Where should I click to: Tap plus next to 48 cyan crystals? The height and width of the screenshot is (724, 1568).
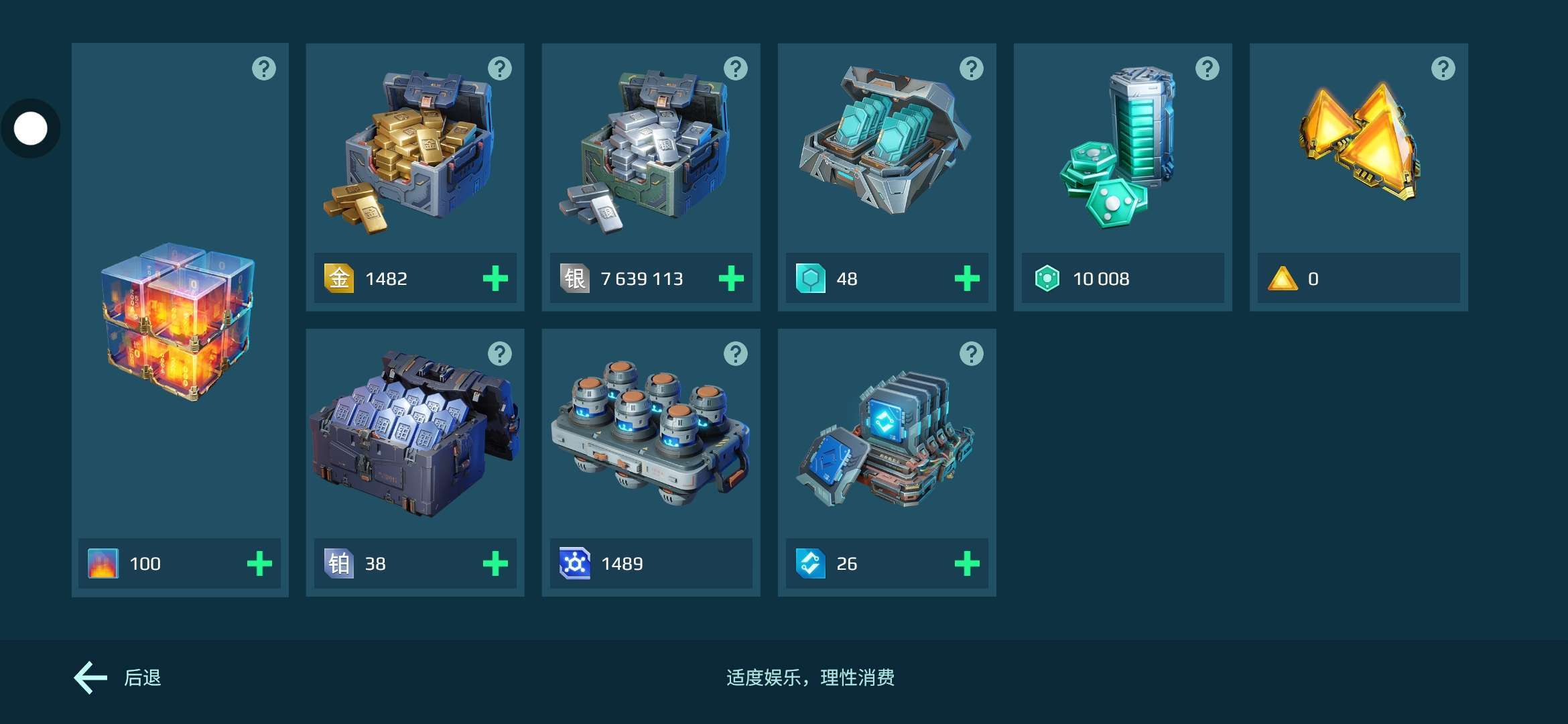click(x=967, y=278)
